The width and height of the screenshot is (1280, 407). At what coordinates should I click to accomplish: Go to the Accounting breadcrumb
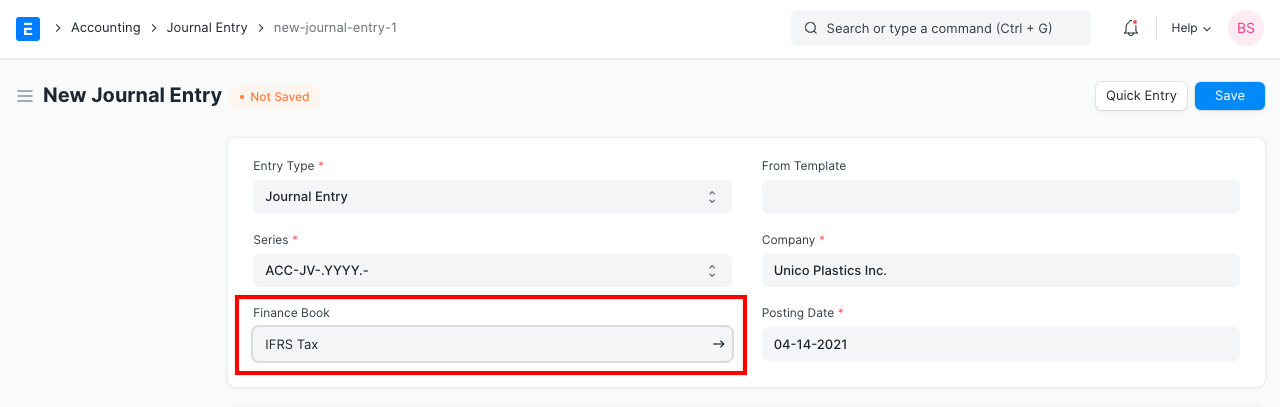pos(105,28)
